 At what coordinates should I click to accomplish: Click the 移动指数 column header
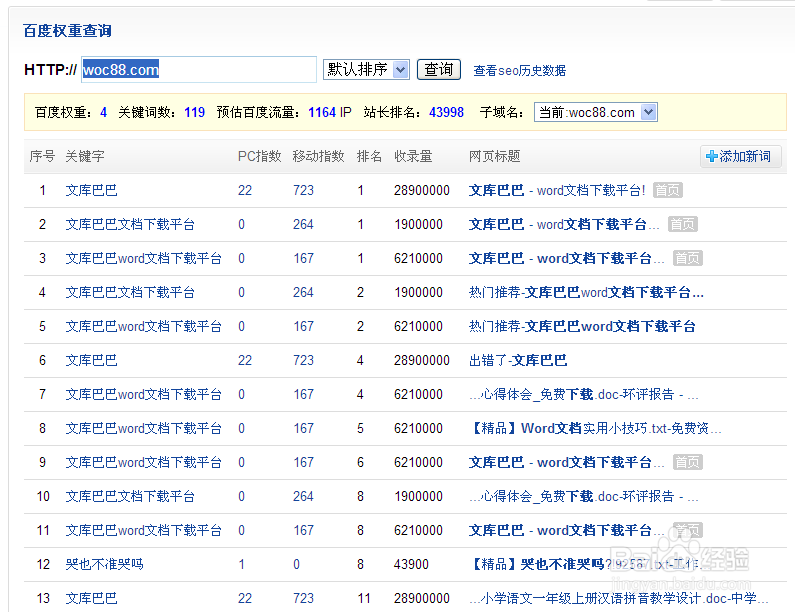(x=318, y=156)
